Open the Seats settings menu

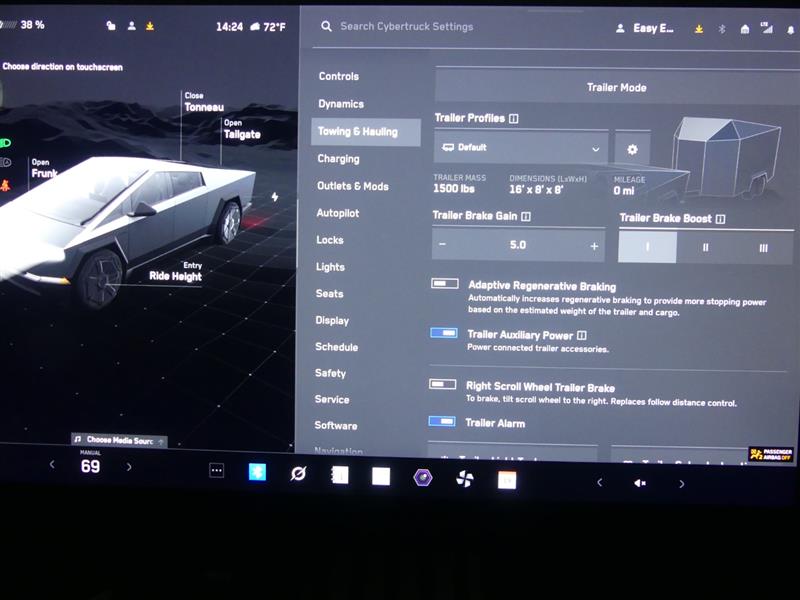[329, 293]
